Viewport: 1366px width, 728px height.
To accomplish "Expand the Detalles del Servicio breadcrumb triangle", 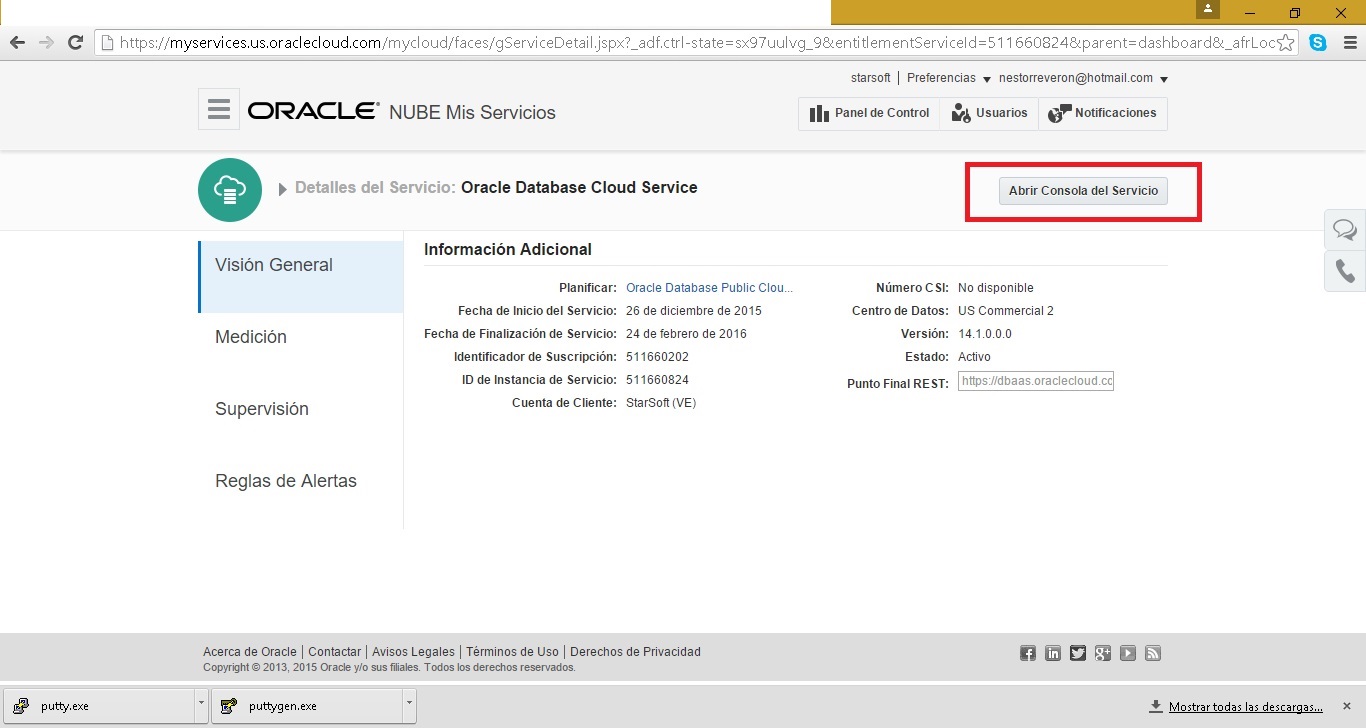I will (283, 189).
